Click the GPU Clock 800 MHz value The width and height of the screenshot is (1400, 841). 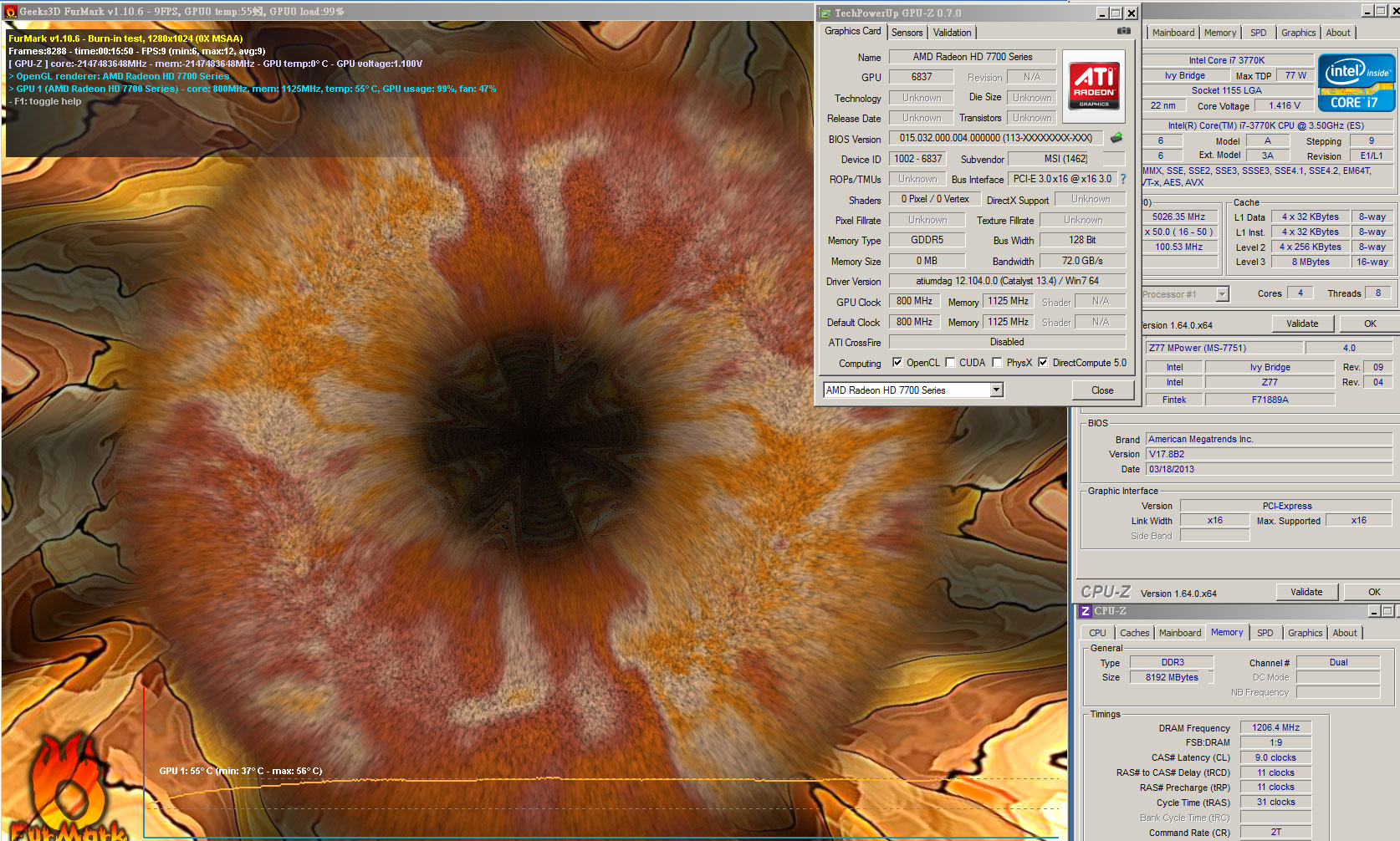pyautogui.click(x=914, y=301)
